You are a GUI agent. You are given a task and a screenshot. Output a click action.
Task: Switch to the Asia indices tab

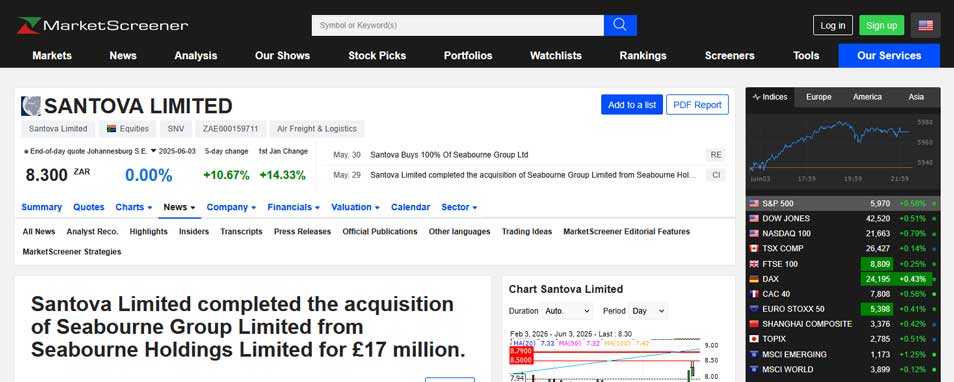click(x=916, y=97)
